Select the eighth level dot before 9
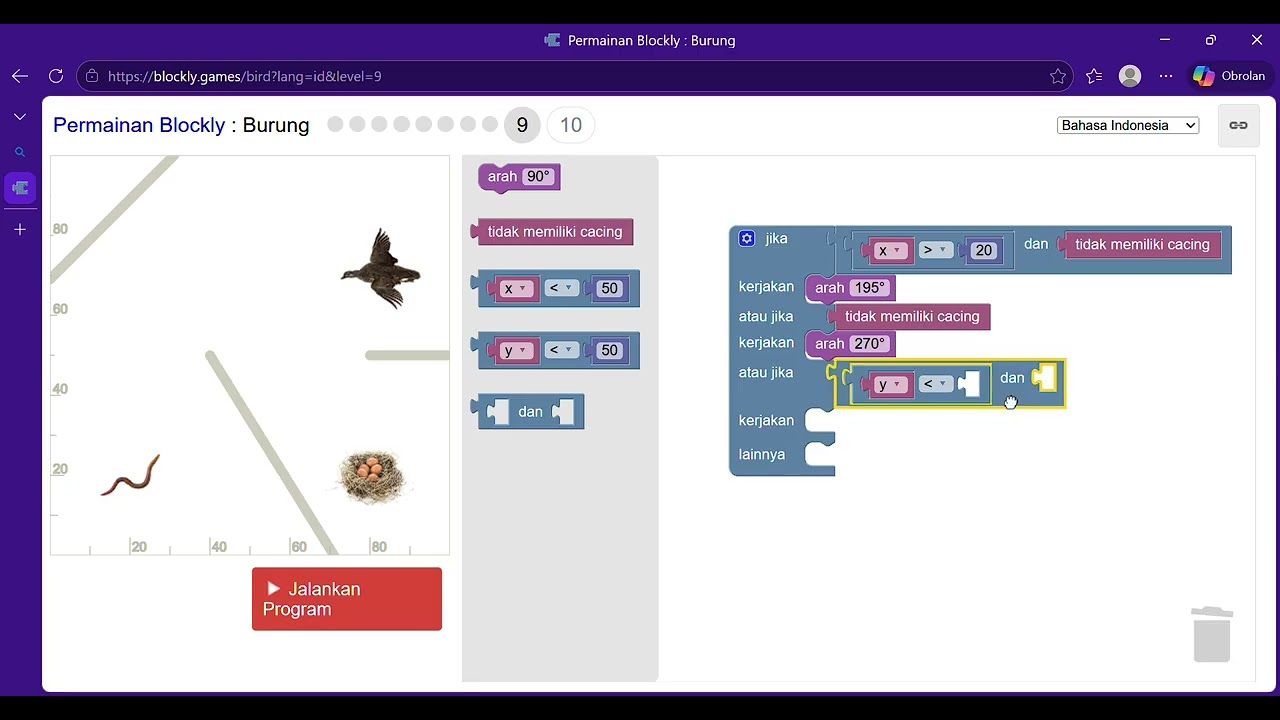1280x720 pixels. [x=490, y=124]
